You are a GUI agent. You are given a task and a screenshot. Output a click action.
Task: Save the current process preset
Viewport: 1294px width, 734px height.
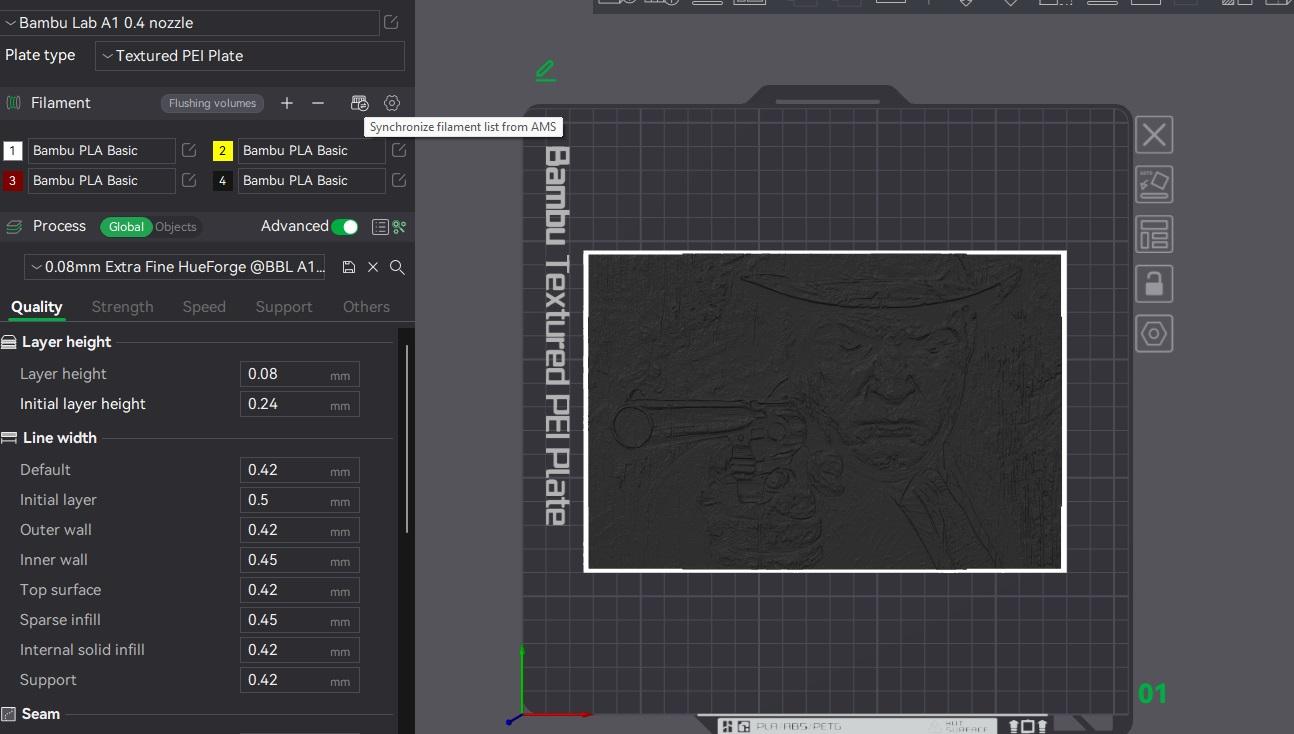click(349, 267)
